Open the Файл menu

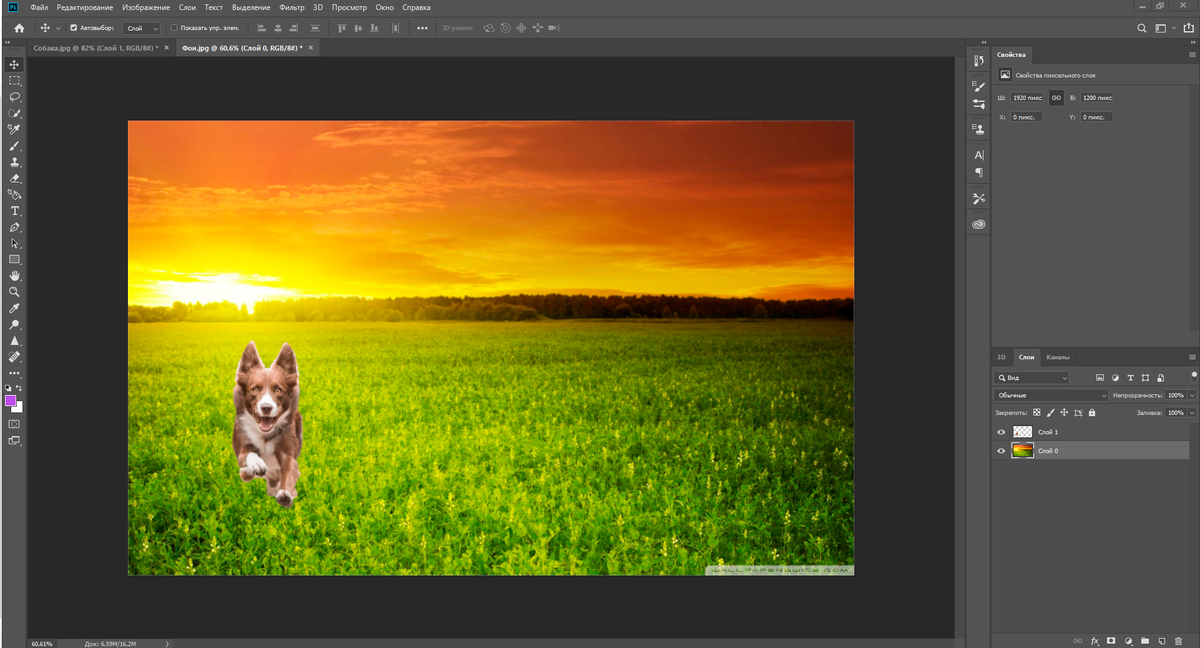coord(39,7)
